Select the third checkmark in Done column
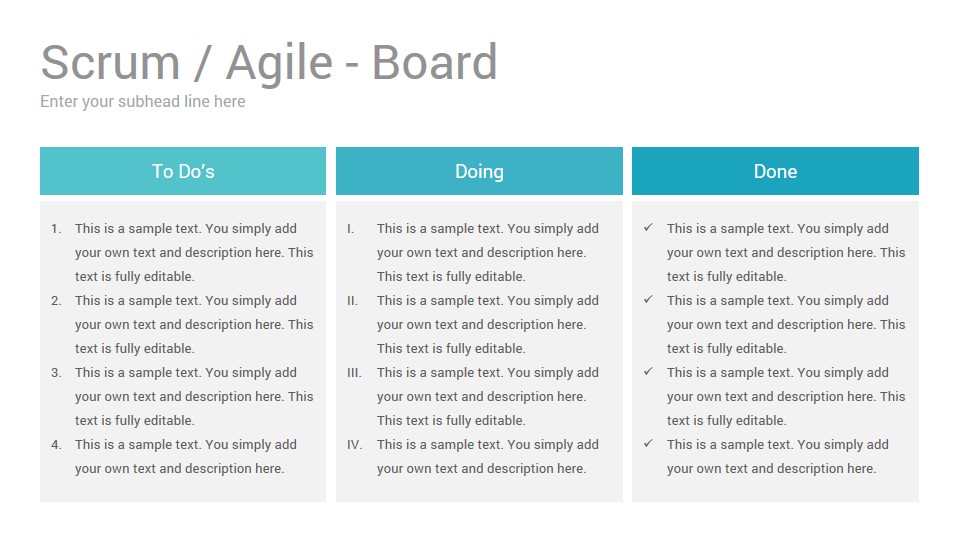The width and height of the screenshot is (960, 540). (648, 372)
